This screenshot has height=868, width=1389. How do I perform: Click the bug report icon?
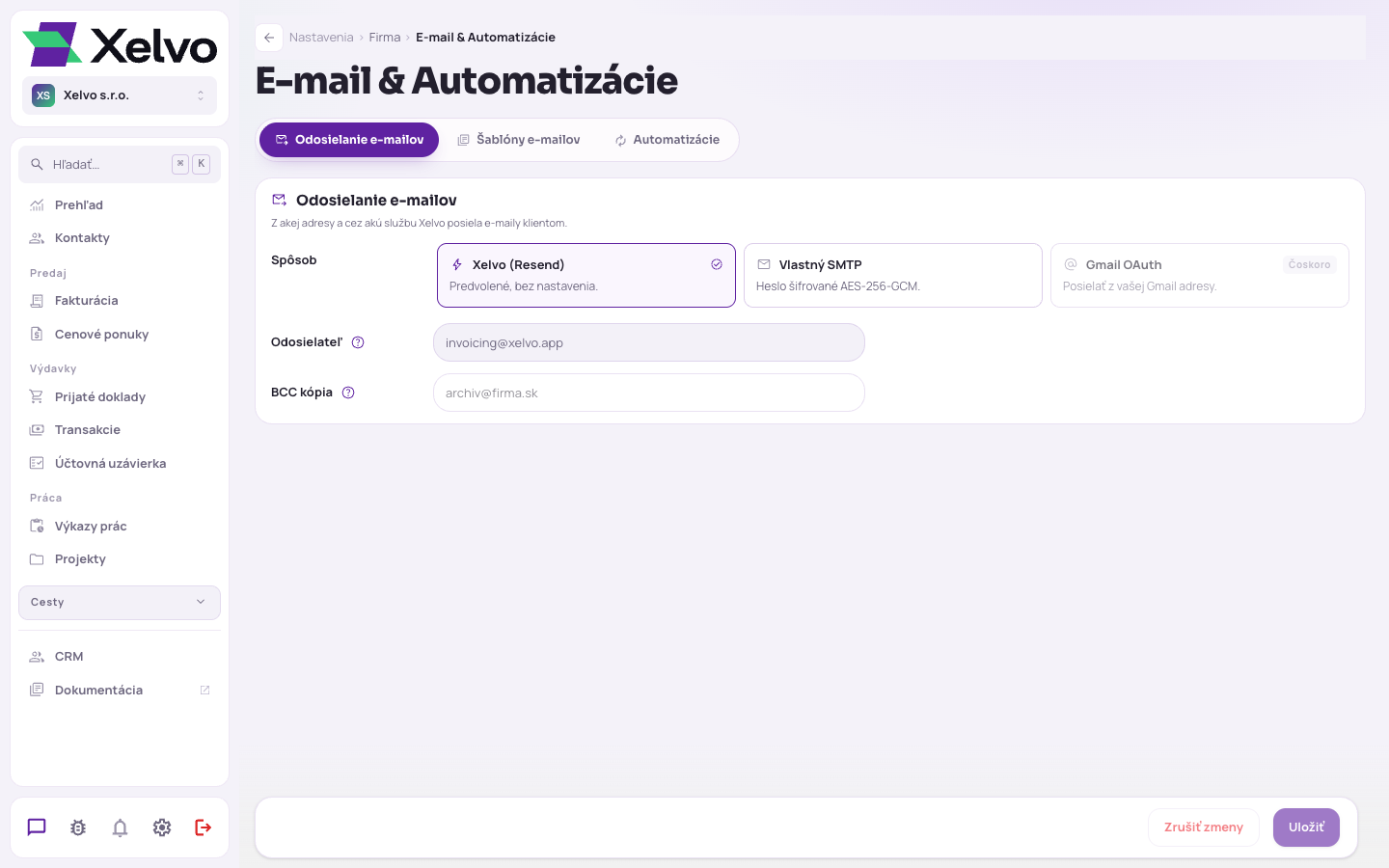78,827
